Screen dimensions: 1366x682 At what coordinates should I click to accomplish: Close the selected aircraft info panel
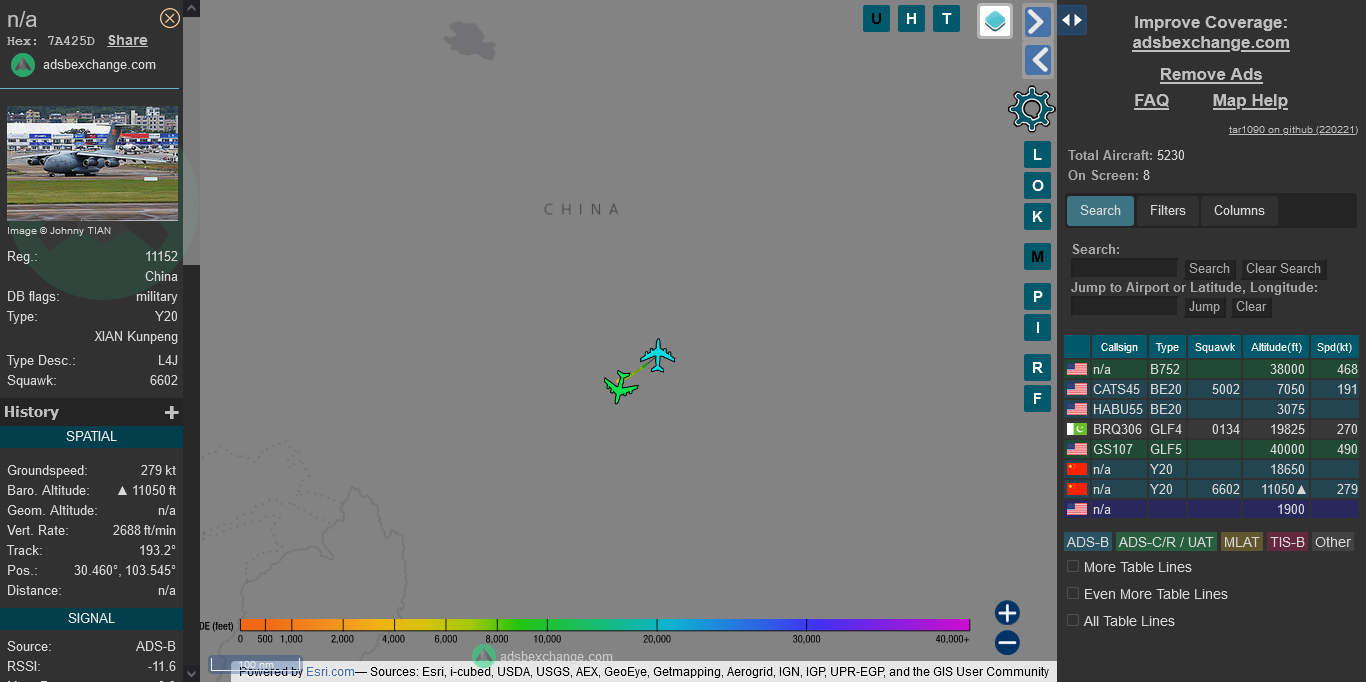coord(170,18)
